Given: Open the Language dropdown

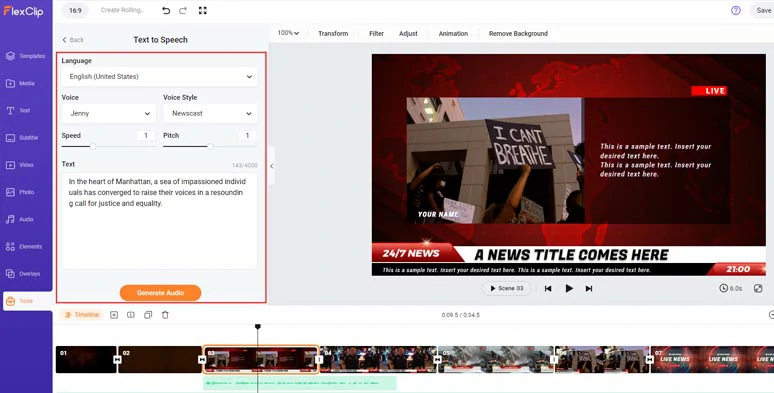Looking at the screenshot, I should point(159,77).
